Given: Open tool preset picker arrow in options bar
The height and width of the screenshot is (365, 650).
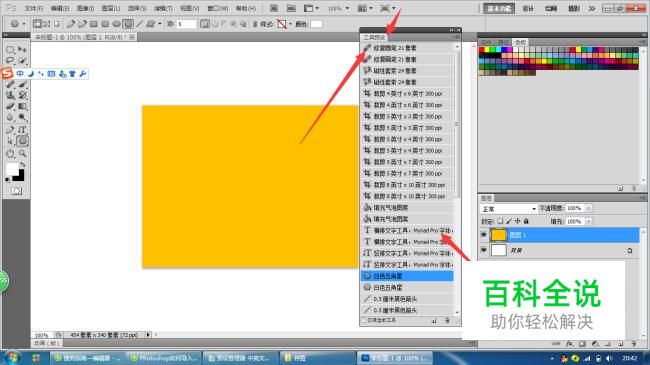Looking at the screenshot, I should pyautogui.click(x=24, y=24).
